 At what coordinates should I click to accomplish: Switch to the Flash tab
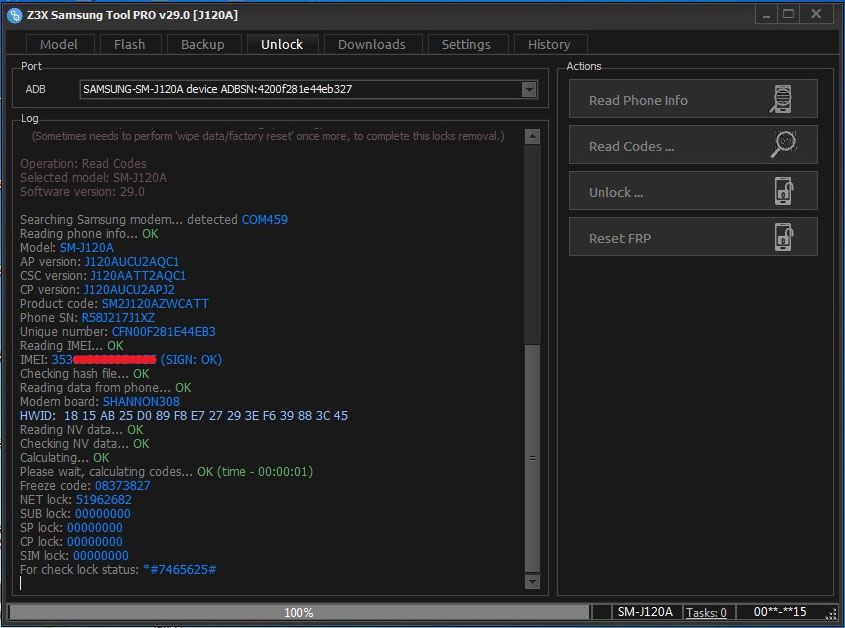pyautogui.click(x=129, y=44)
